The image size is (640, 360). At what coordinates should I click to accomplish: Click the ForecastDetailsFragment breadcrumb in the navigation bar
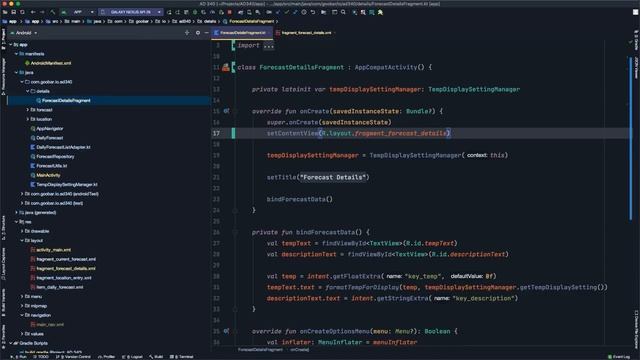pos(249,21)
